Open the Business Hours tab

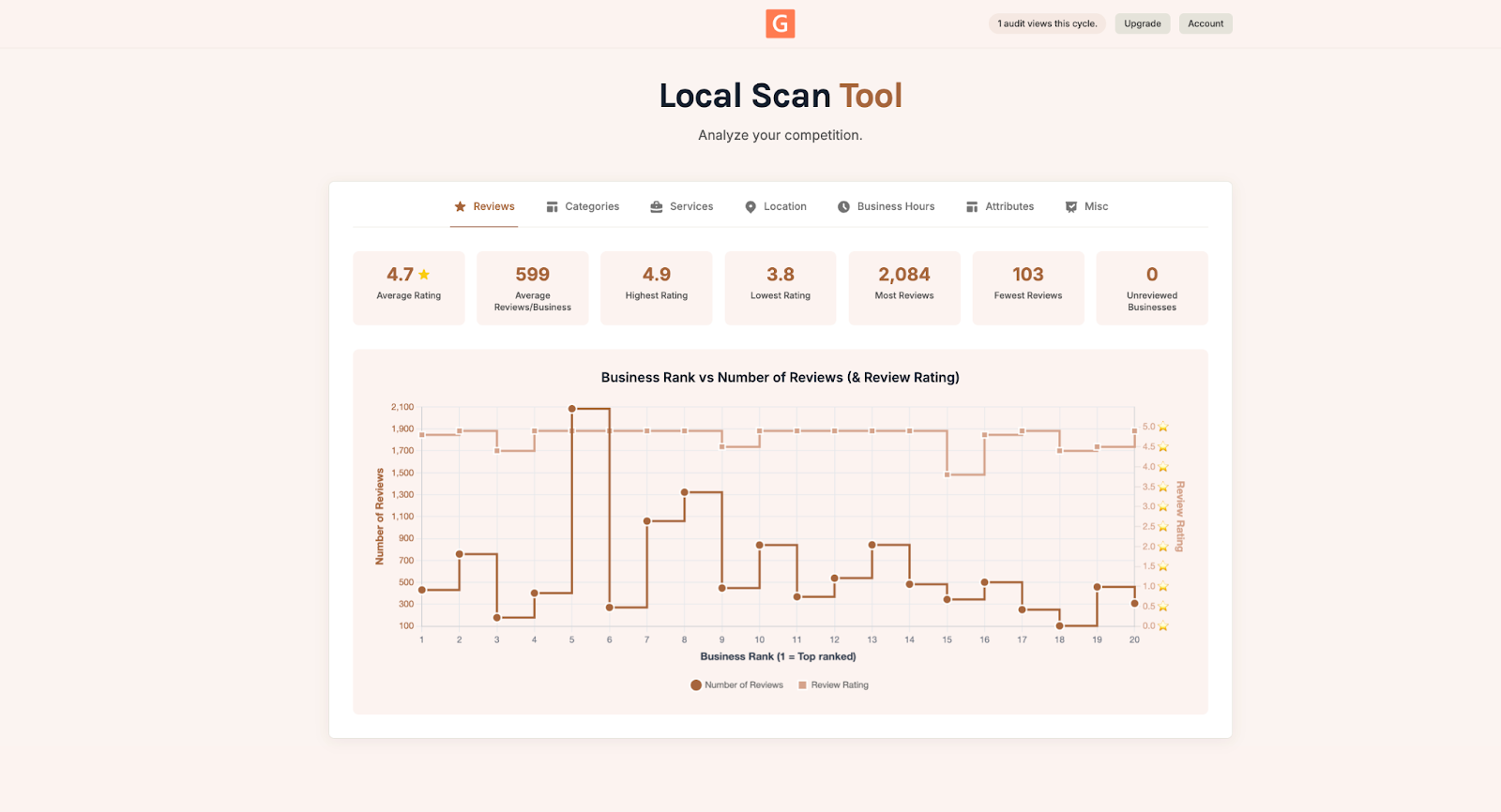(x=886, y=206)
